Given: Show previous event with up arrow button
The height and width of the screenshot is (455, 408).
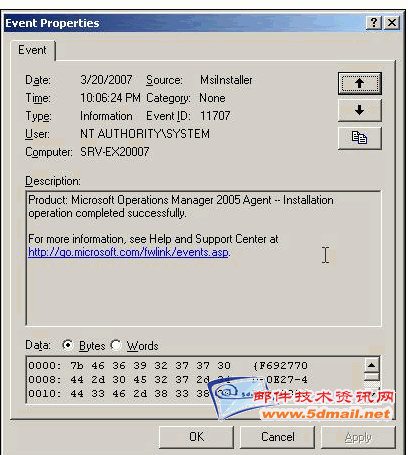Looking at the screenshot, I should pyautogui.click(x=360, y=83).
